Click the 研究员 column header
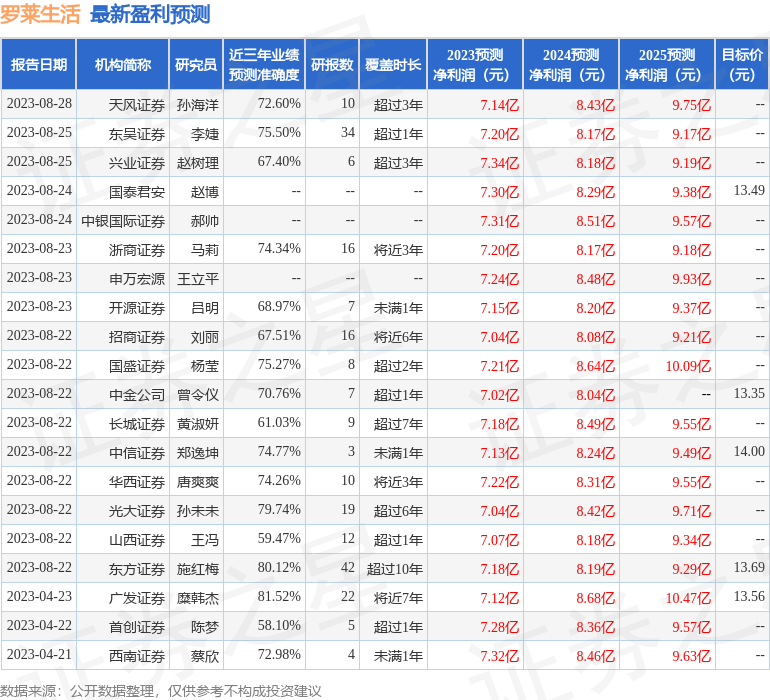The height and width of the screenshot is (700, 770). pos(196,64)
